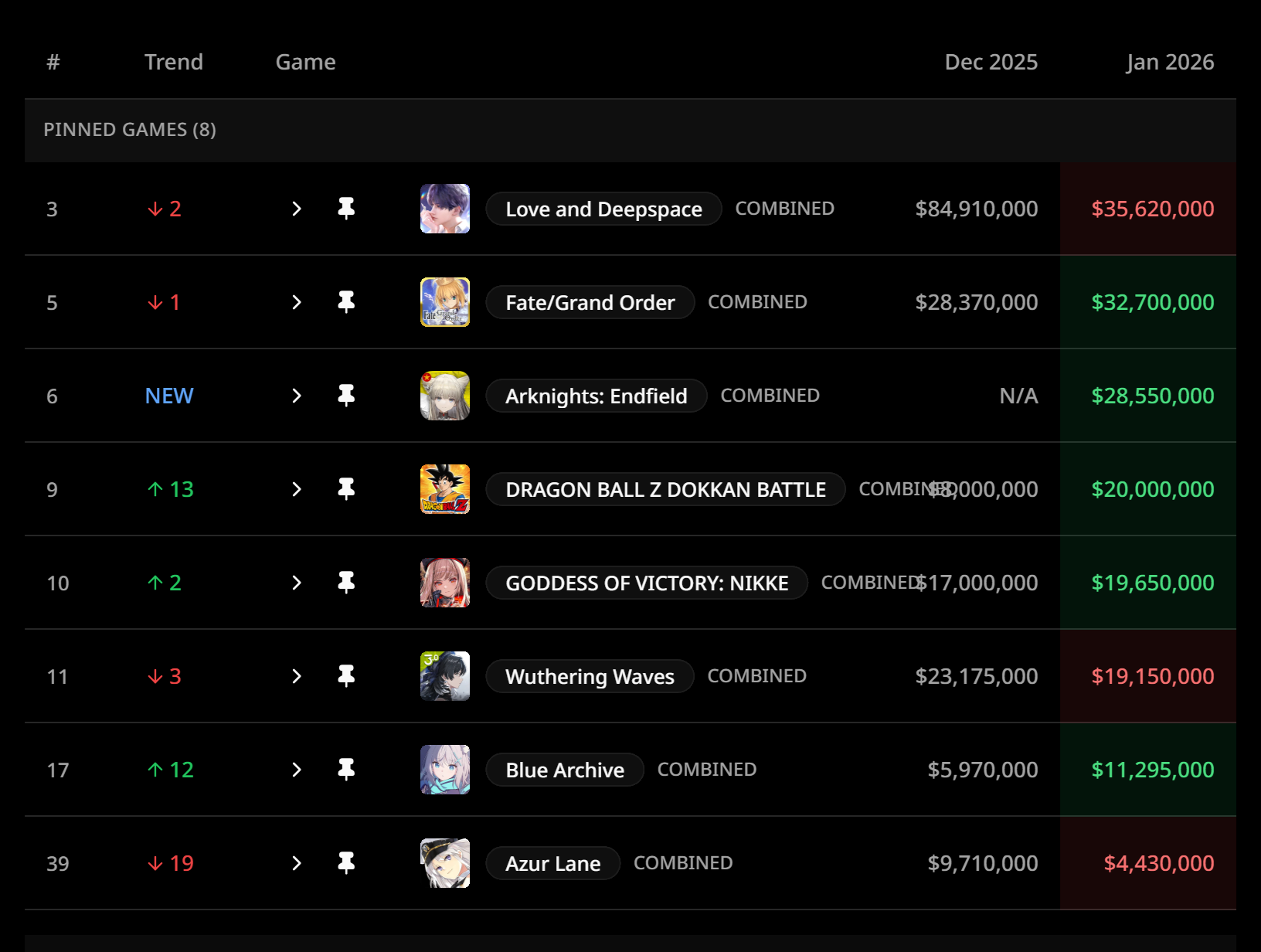Click the NEW trend label
Screen dimensions: 1261x952
[169, 396]
